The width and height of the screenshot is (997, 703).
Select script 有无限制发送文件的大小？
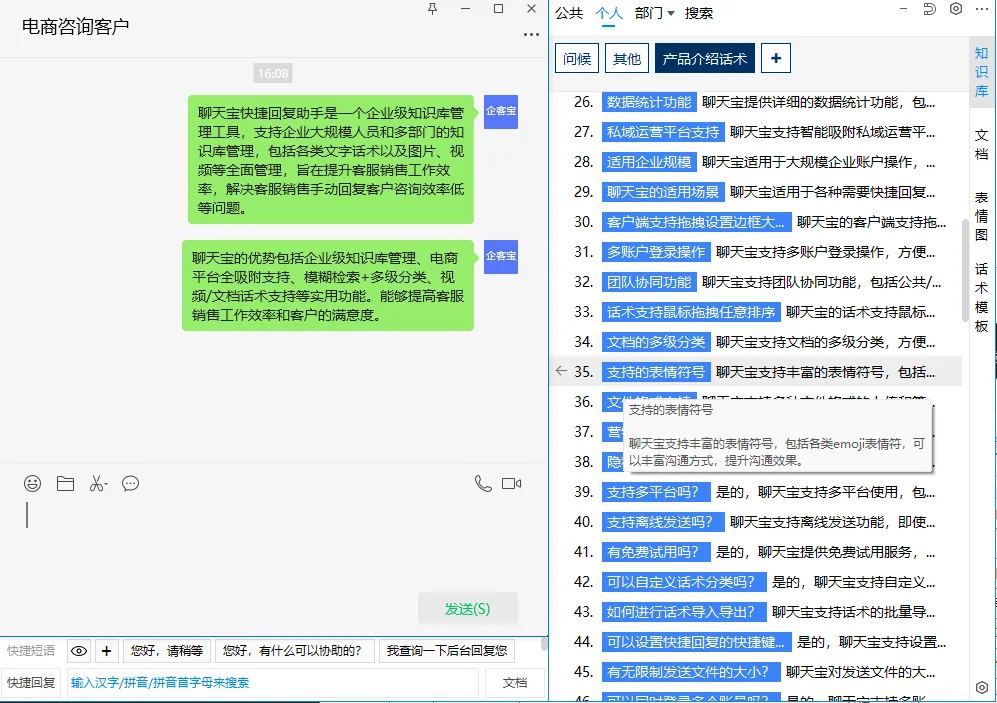691,672
